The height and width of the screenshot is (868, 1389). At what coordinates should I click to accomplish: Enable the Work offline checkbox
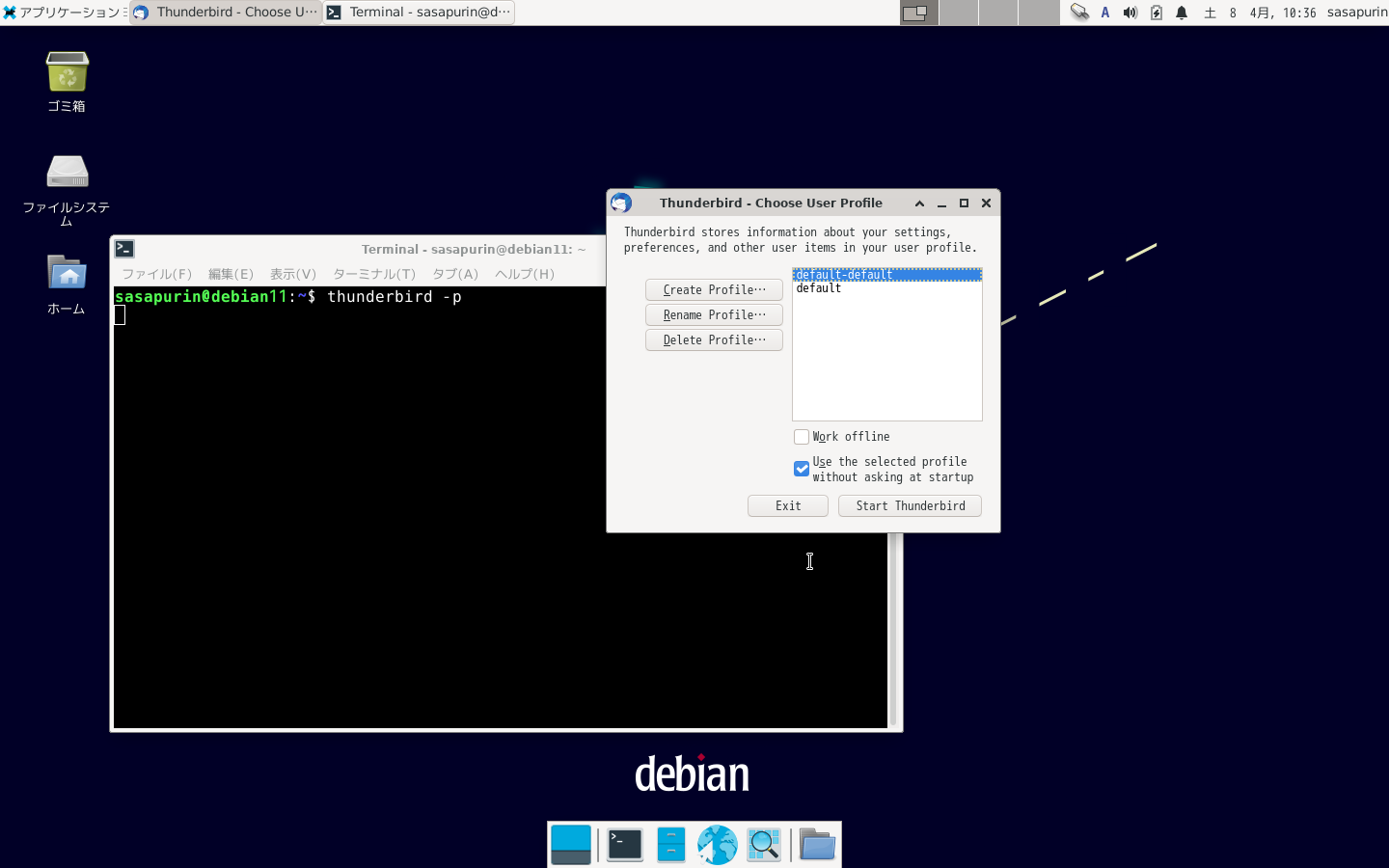[x=802, y=437]
